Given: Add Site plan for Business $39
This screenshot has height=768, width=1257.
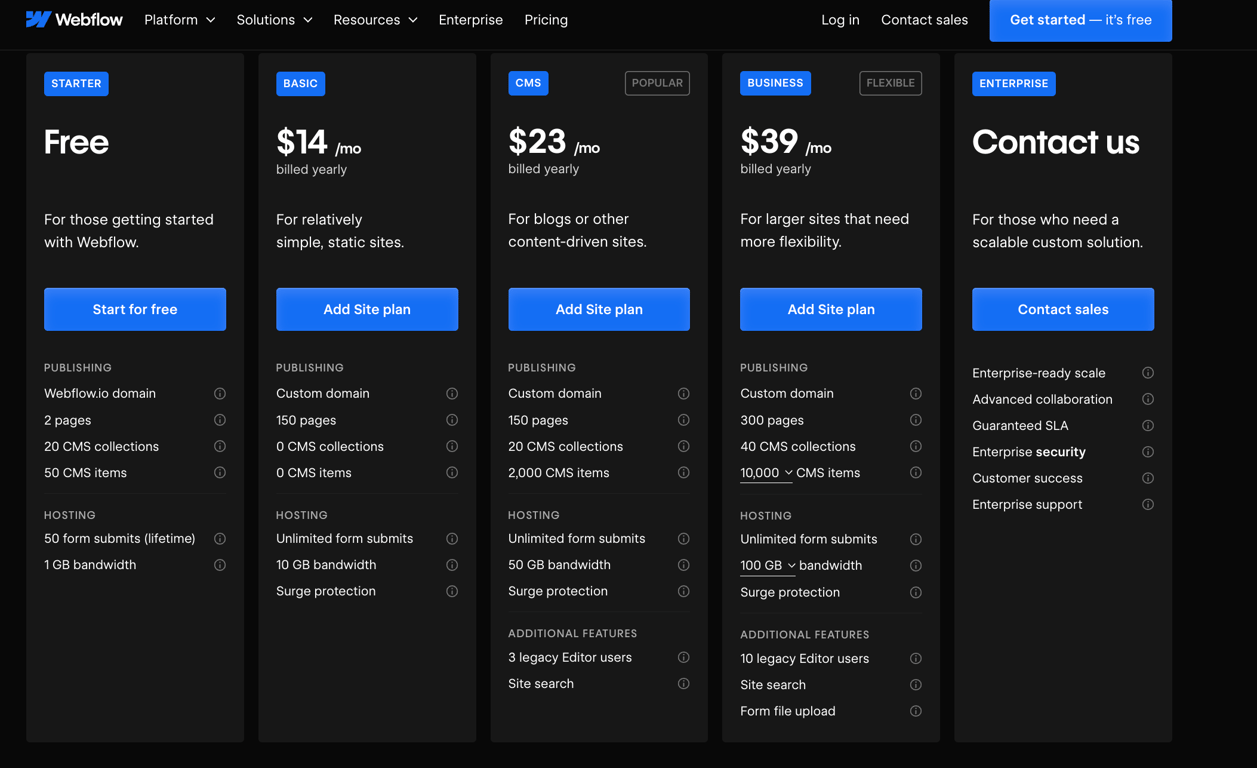Looking at the screenshot, I should [x=831, y=309].
